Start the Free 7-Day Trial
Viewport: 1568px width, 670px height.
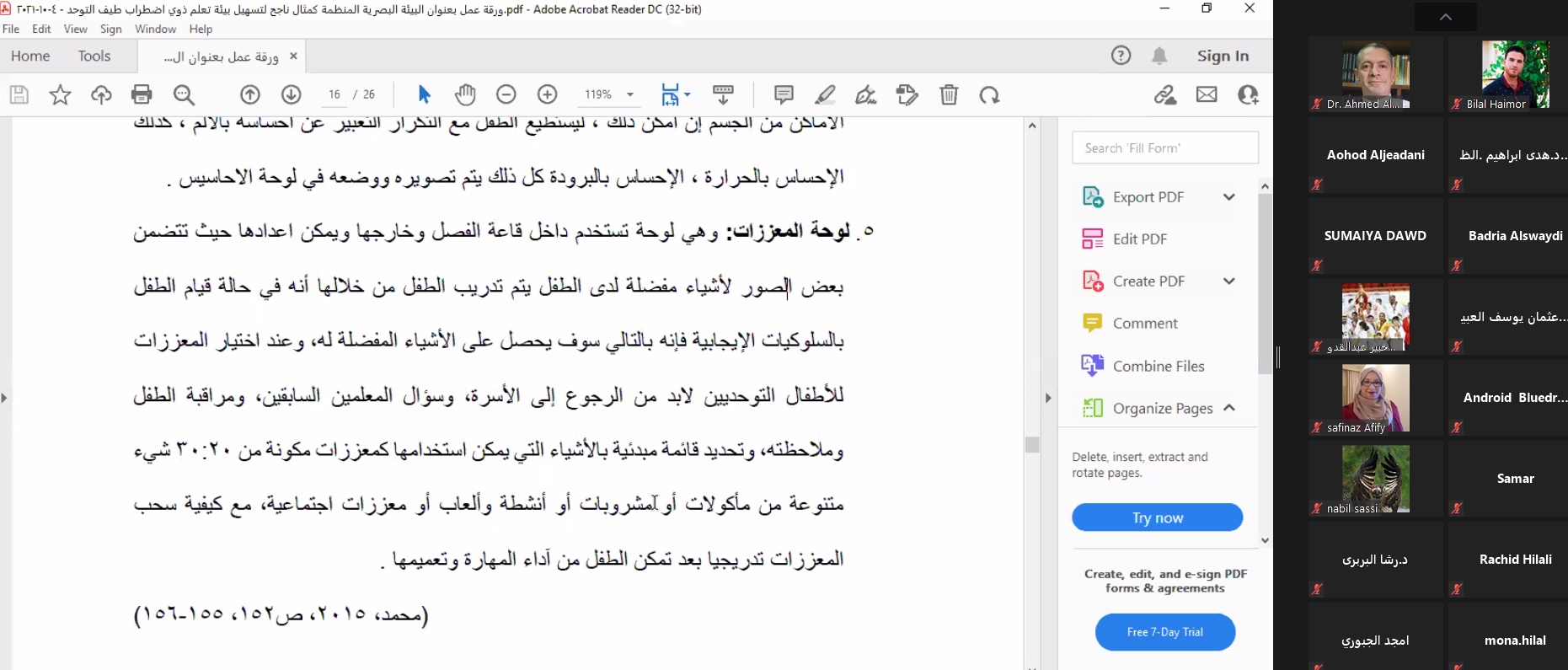[1165, 632]
